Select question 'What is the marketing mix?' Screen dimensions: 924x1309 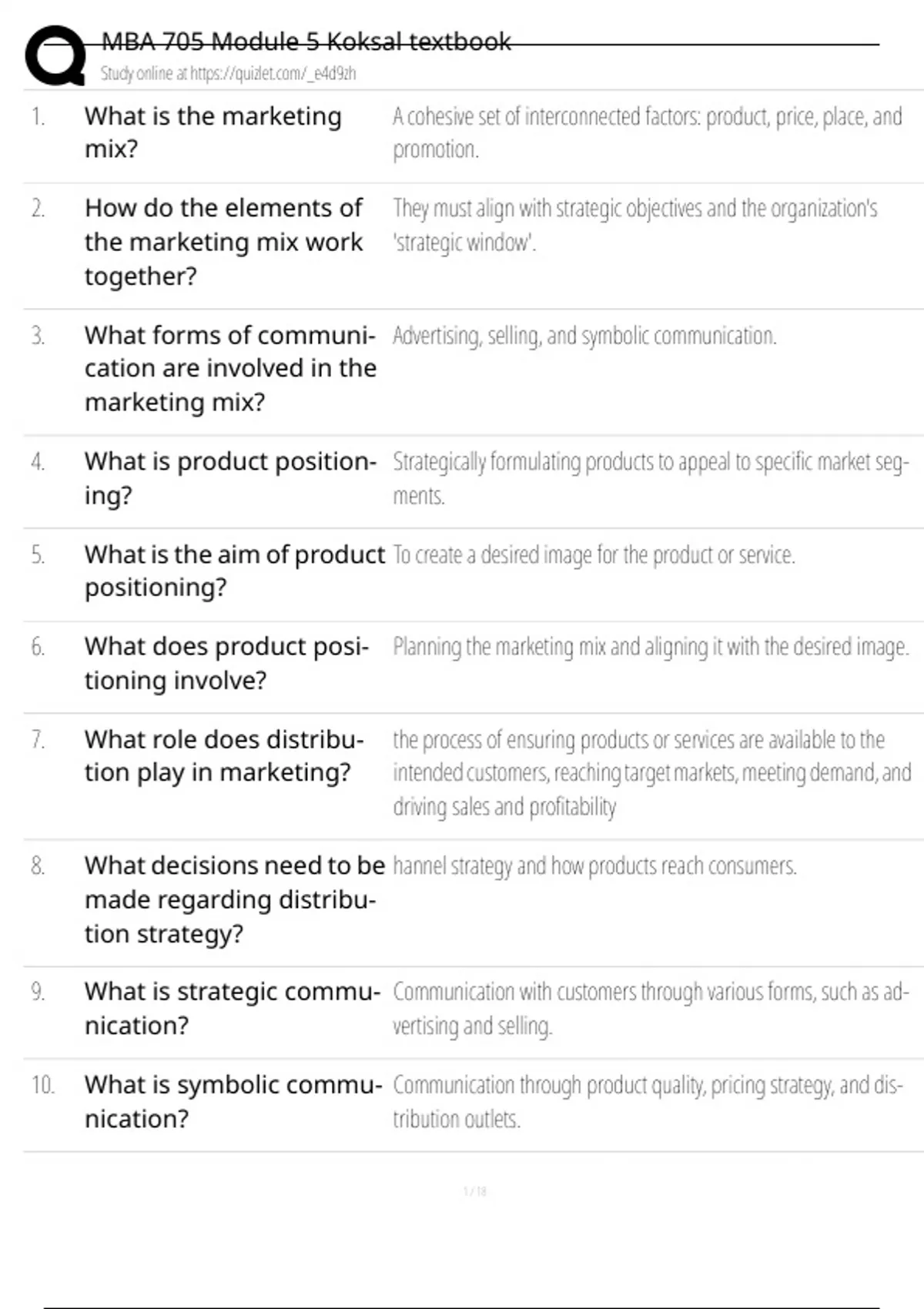213,132
